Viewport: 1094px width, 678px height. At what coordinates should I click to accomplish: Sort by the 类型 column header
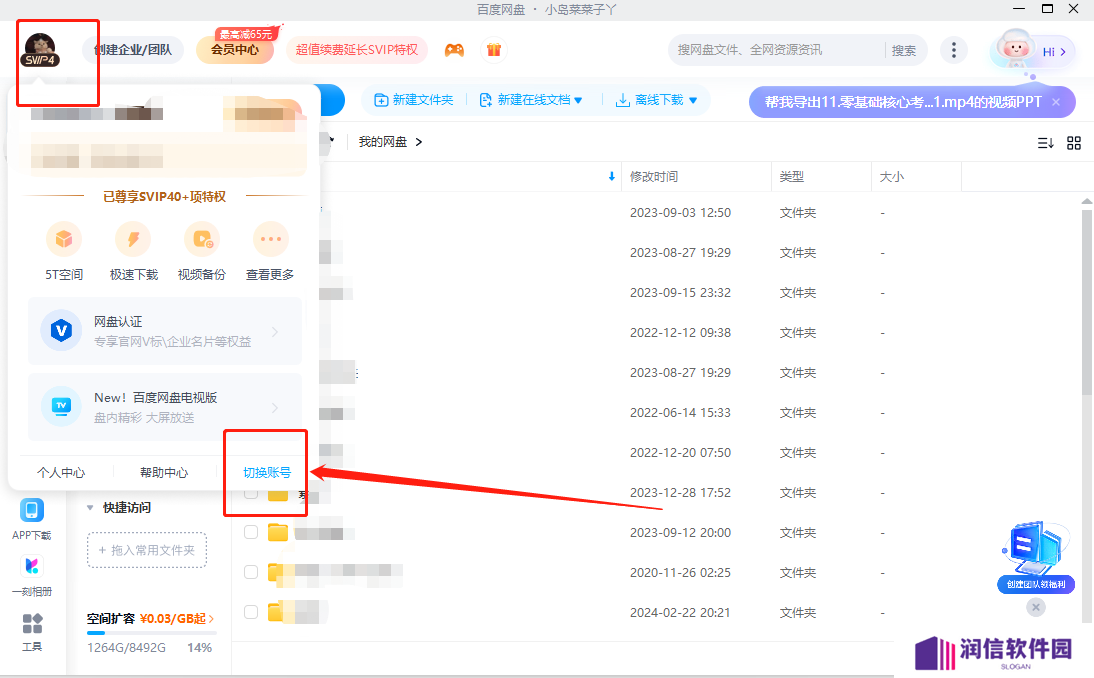point(792,176)
